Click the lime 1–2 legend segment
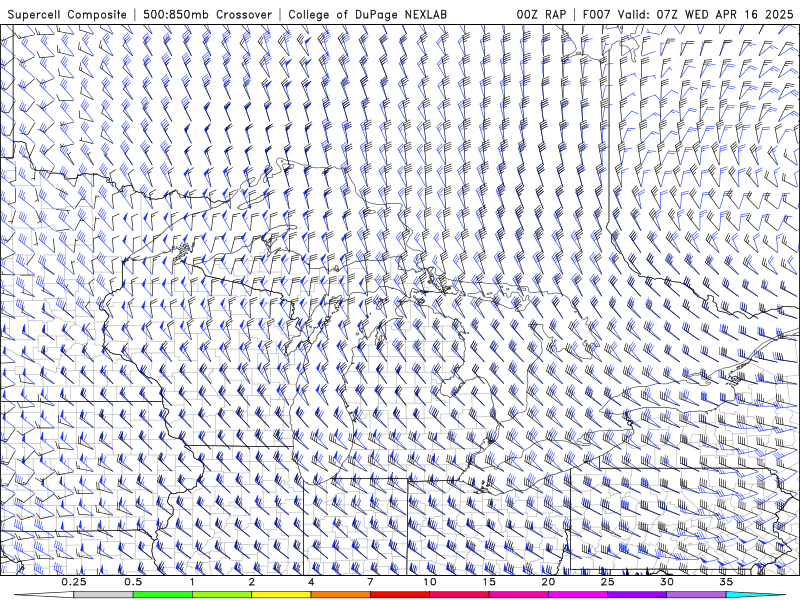Screen dimensions: 800x600 point(222,595)
